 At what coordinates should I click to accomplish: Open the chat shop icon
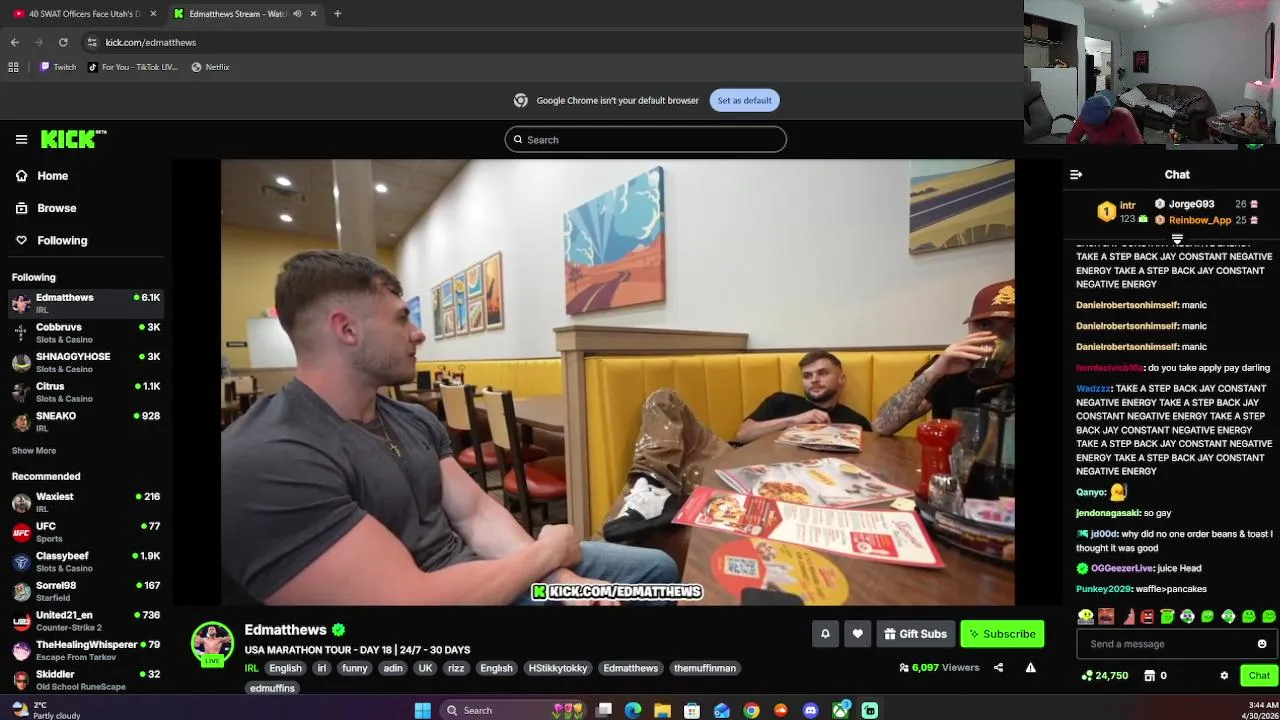1150,676
